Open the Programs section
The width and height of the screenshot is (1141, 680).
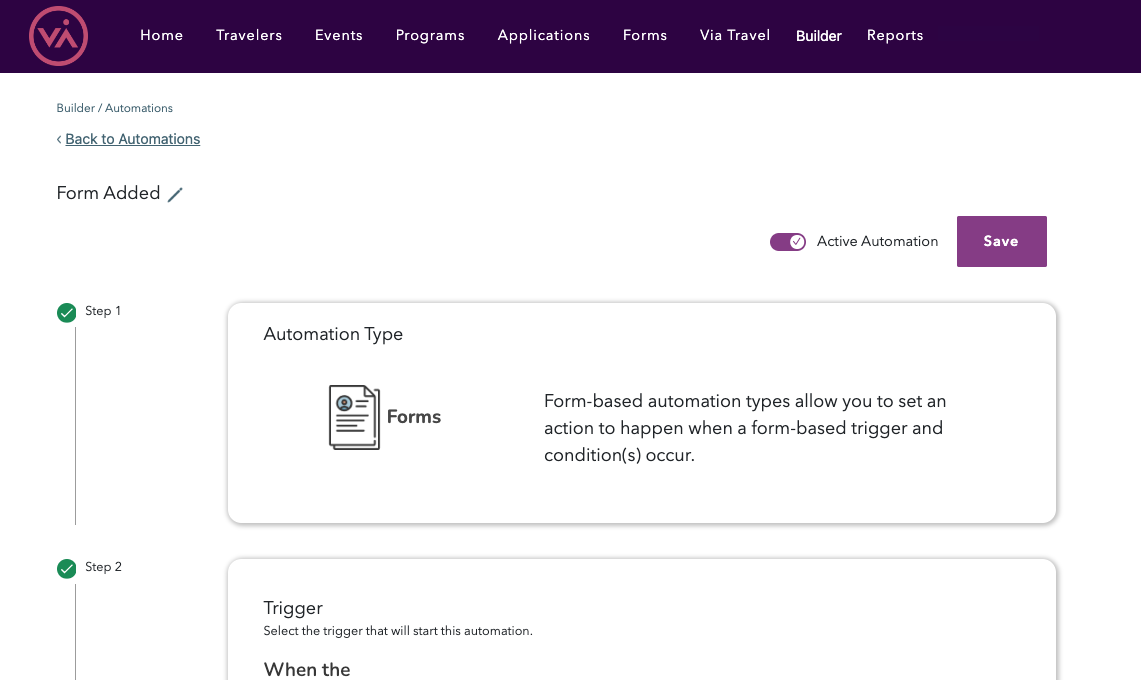[x=430, y=35]
